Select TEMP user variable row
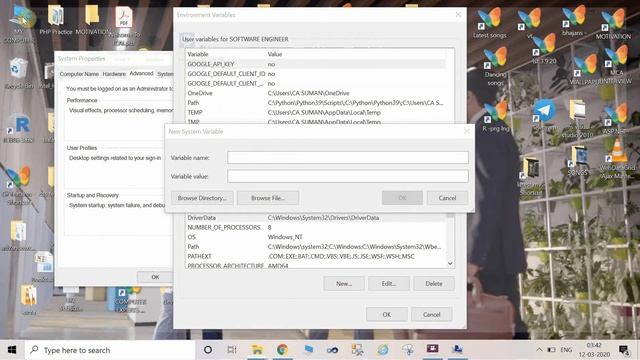 click(316, 112)
